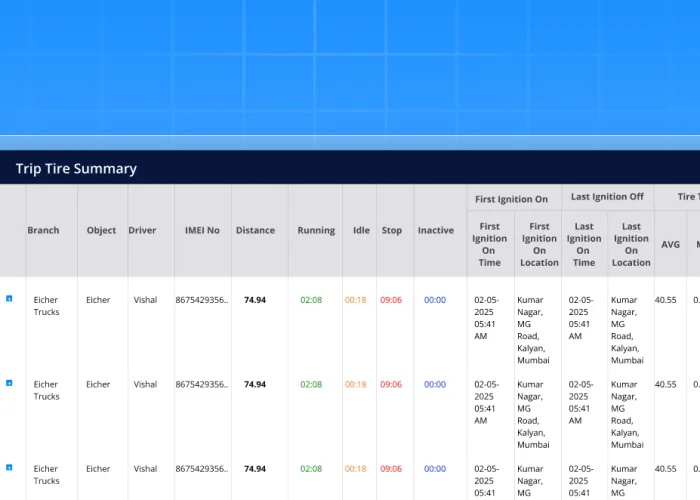Screen dimensions: 700x500
Task: Expand the first Eicher Trucks row
Action: pos(10,298)
